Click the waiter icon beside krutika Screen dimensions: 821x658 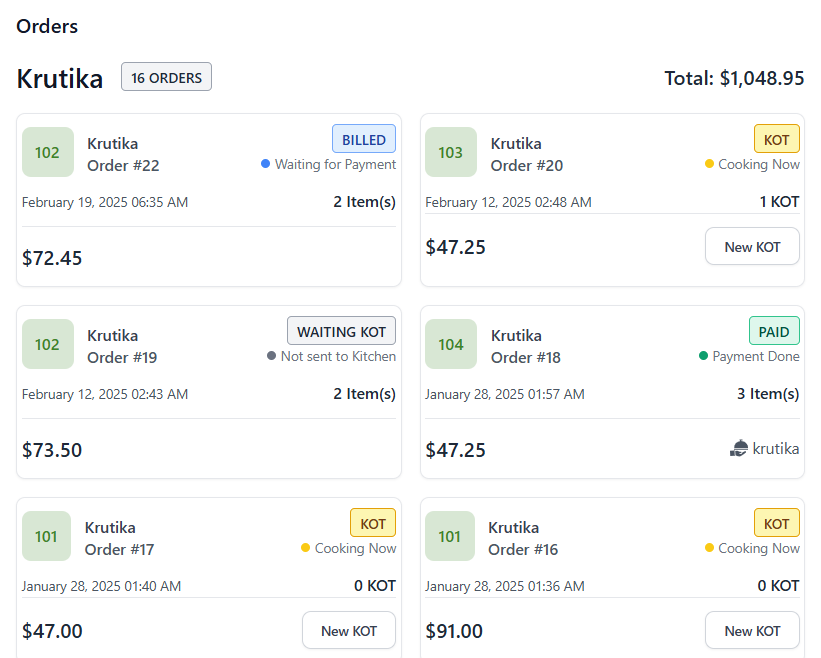coord(739,449)
